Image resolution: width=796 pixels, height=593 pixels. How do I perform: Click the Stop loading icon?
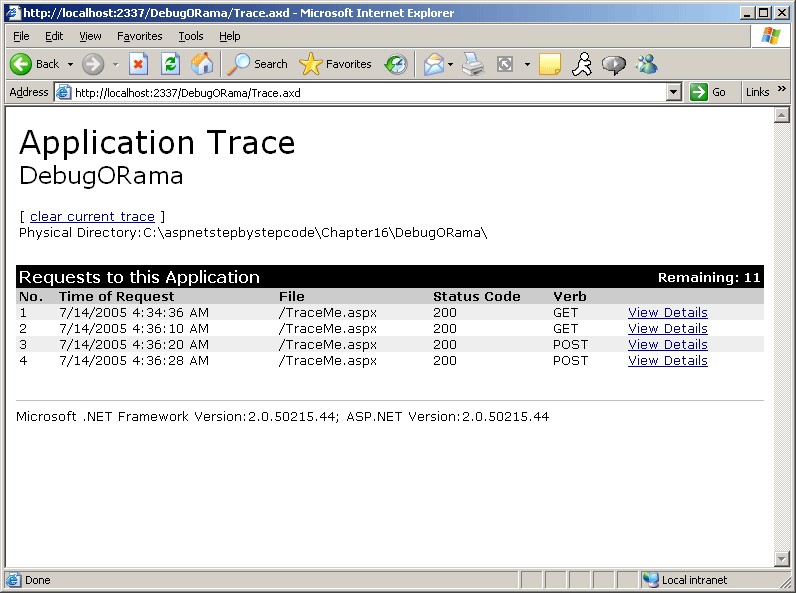point(139,64)
